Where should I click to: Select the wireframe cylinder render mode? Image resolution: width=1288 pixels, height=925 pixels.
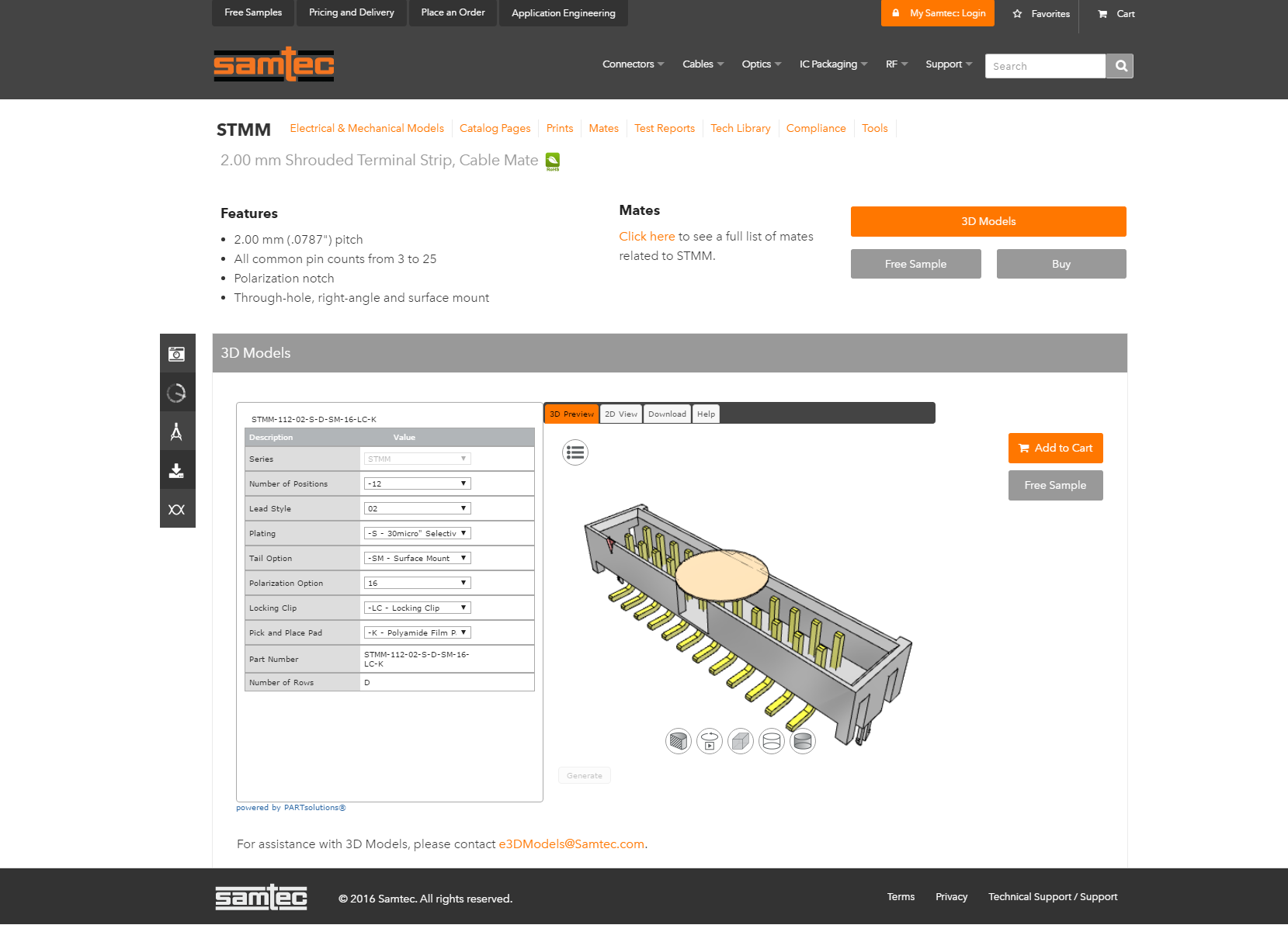[x=772, y=741]
